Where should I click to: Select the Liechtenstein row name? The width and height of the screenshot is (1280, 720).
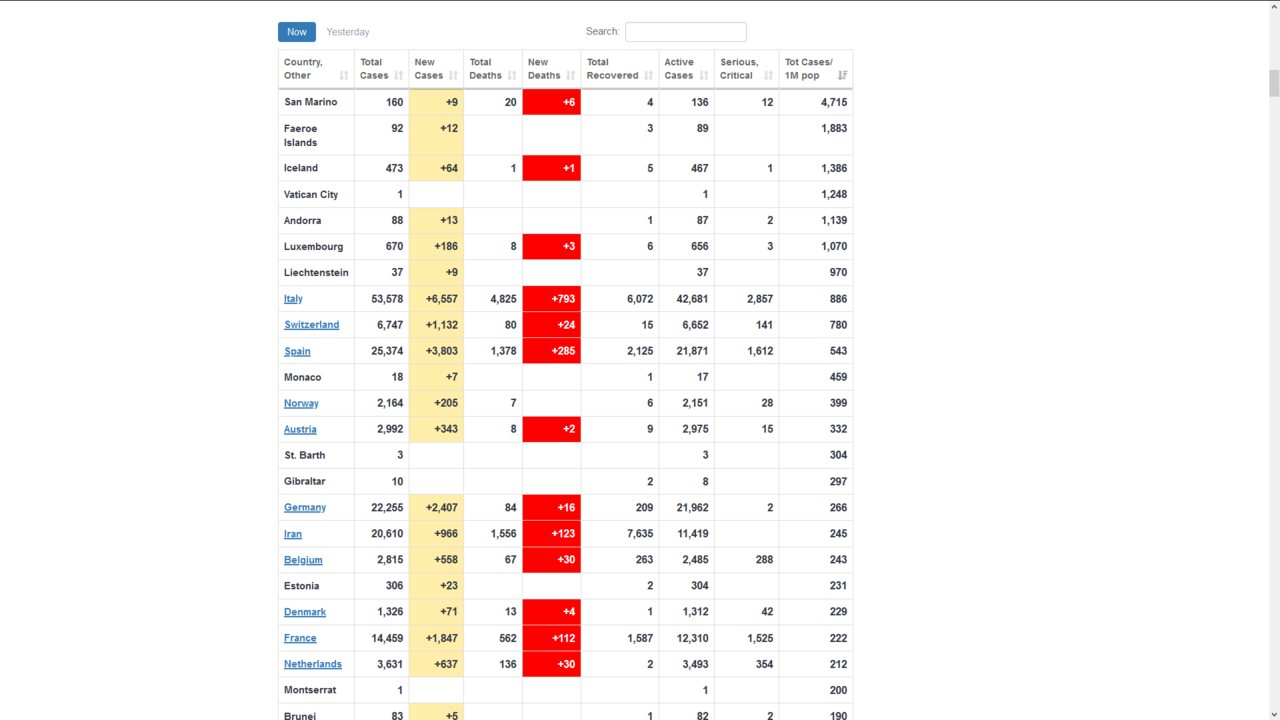[316, 272]
